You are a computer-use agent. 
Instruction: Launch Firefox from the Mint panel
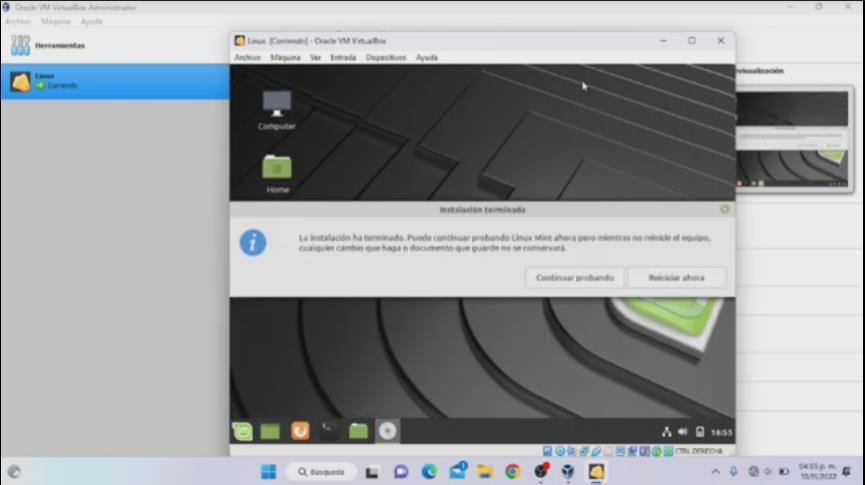300,431
